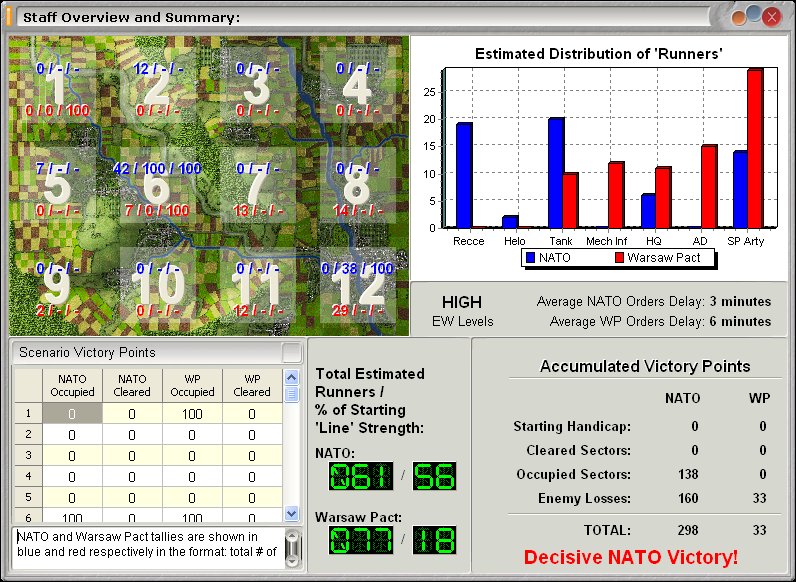Click the 'HIGH' EW Levels indicator
This screenshot has width=796, height=582.
click(461, 302)
